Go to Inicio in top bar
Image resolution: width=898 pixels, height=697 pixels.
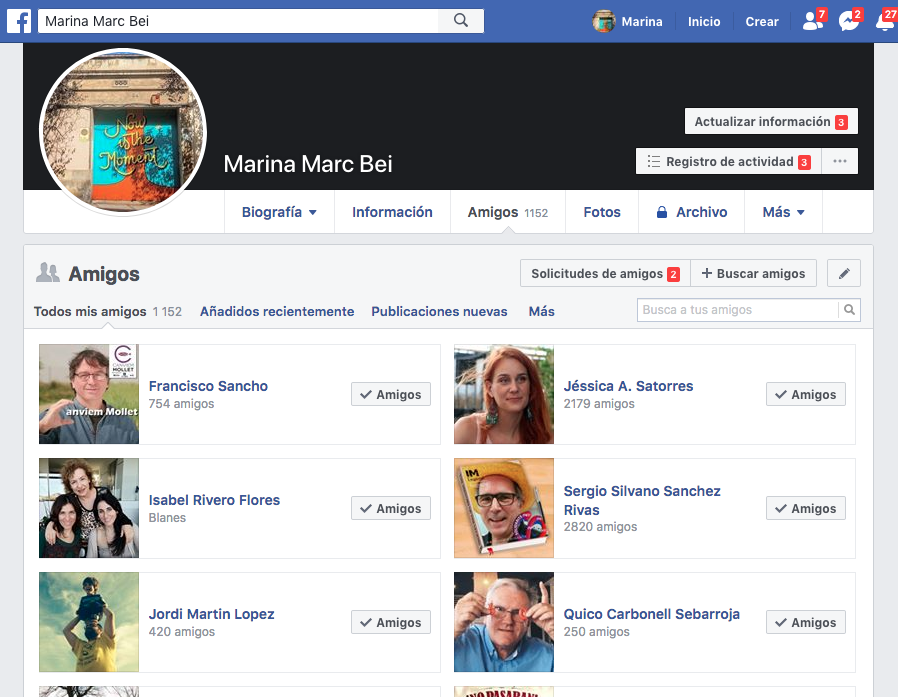pos(704,21)
